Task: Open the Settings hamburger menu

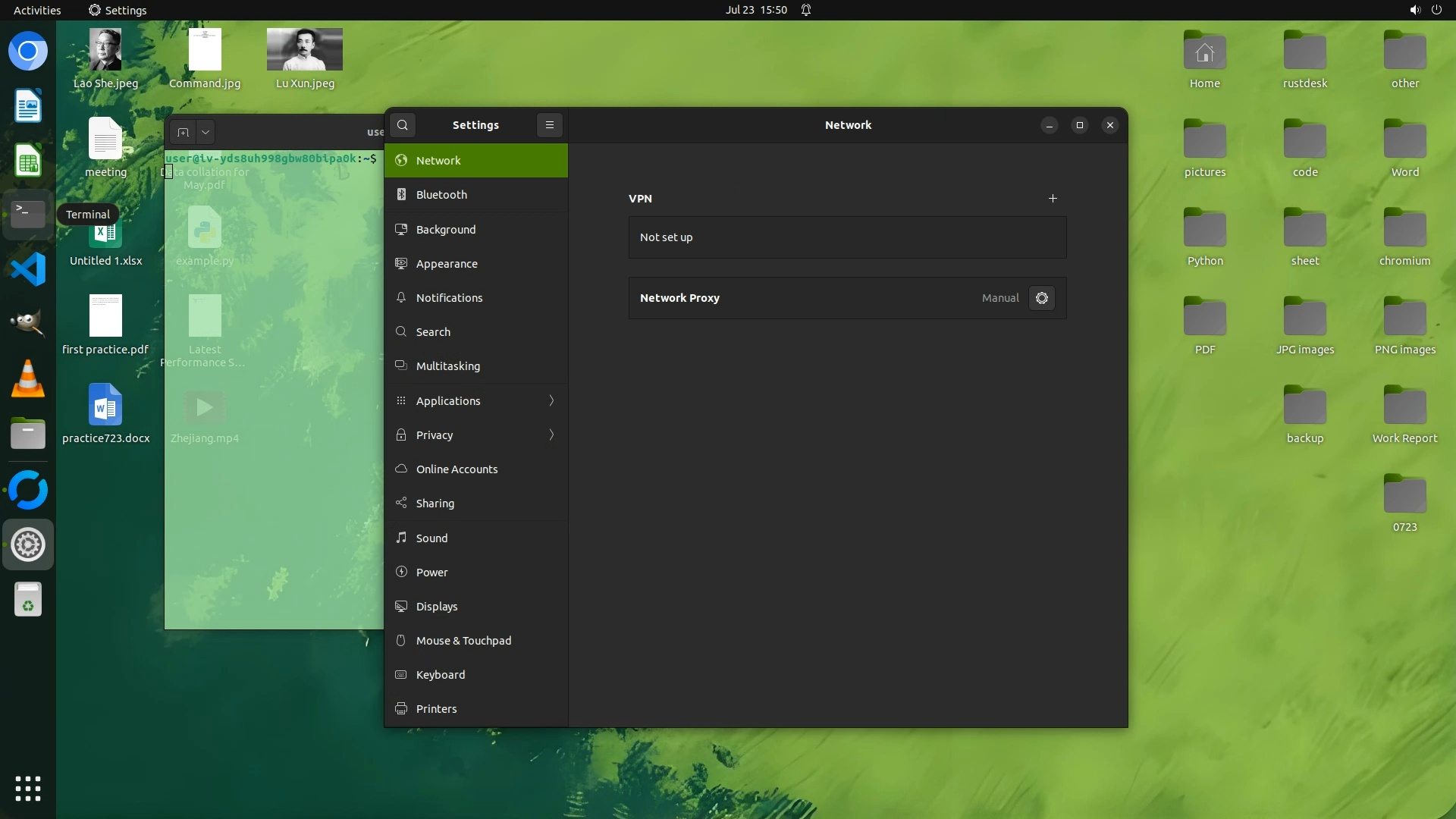Action: (x=550, y=125)
